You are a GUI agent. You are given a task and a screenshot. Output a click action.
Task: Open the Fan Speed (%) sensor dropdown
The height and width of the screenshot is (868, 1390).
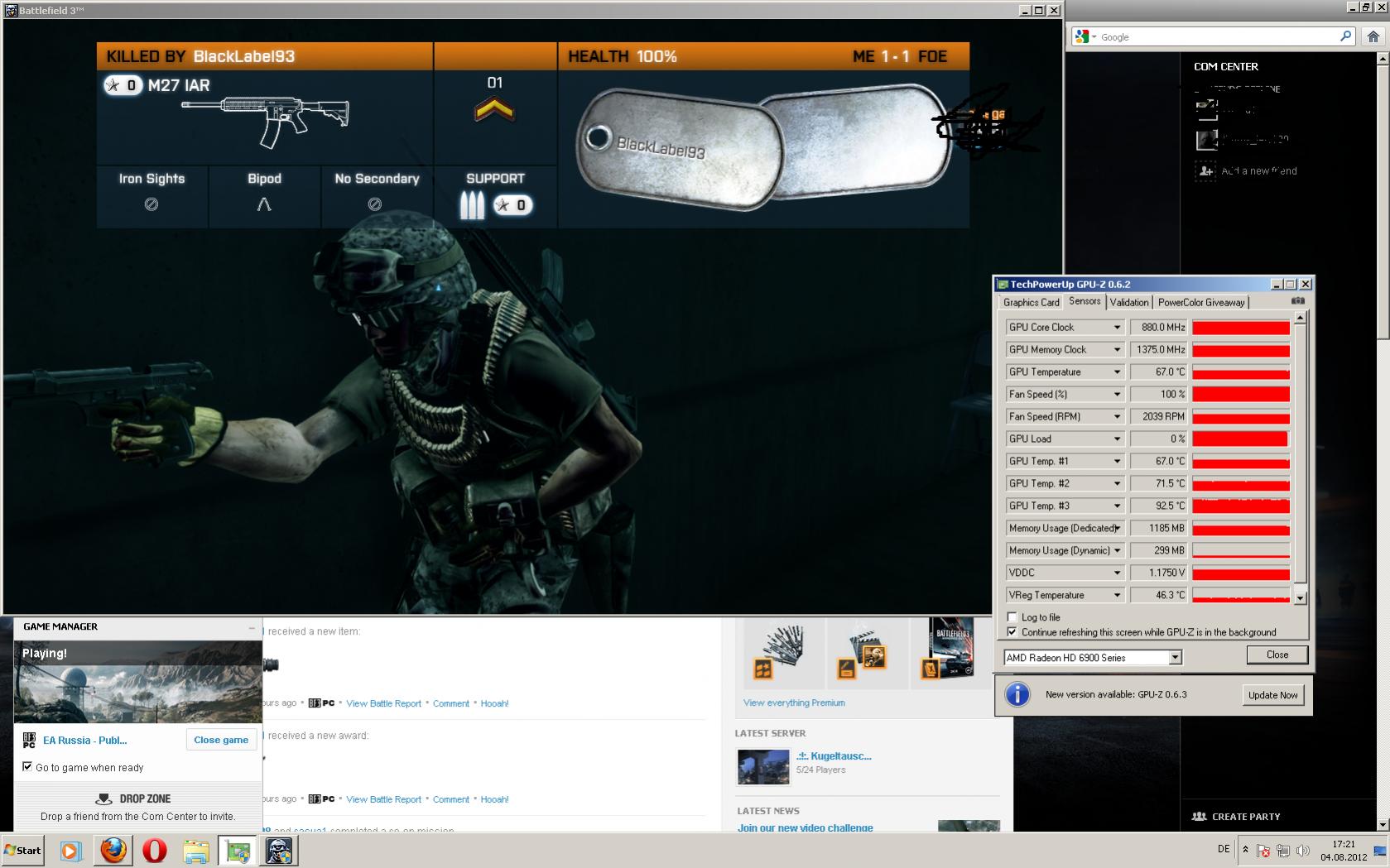[x=1117, y=395]
